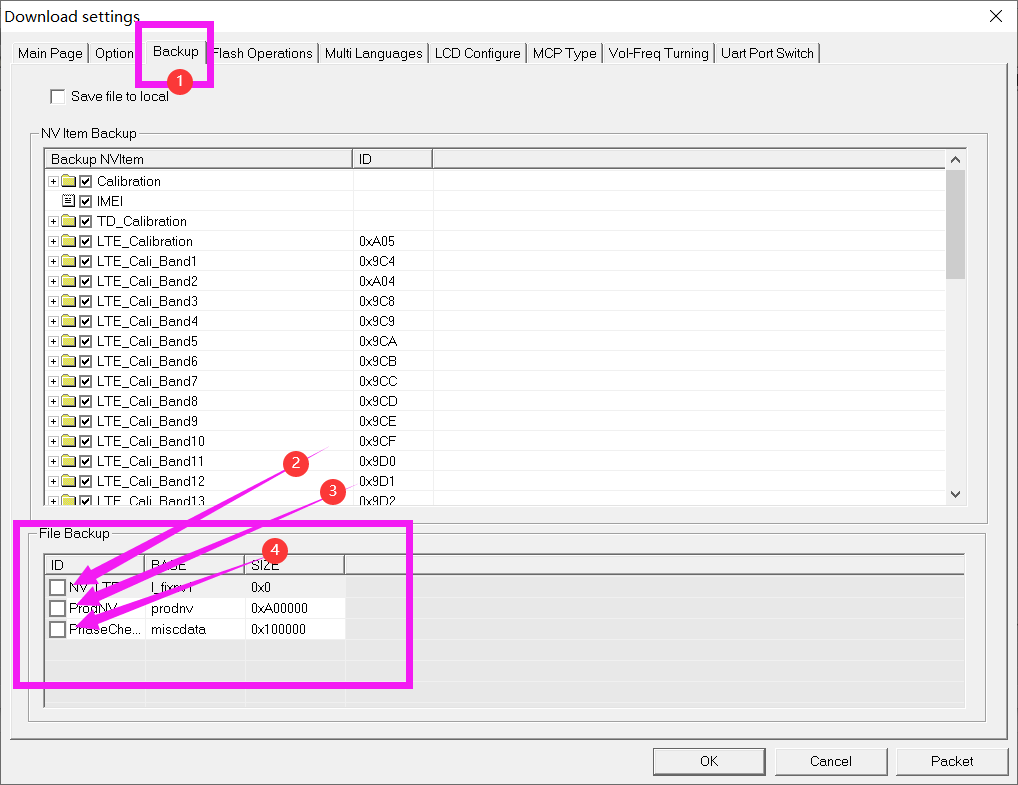
Task: Click the NV item list scroll-down arrow
Action: (955, 494)
